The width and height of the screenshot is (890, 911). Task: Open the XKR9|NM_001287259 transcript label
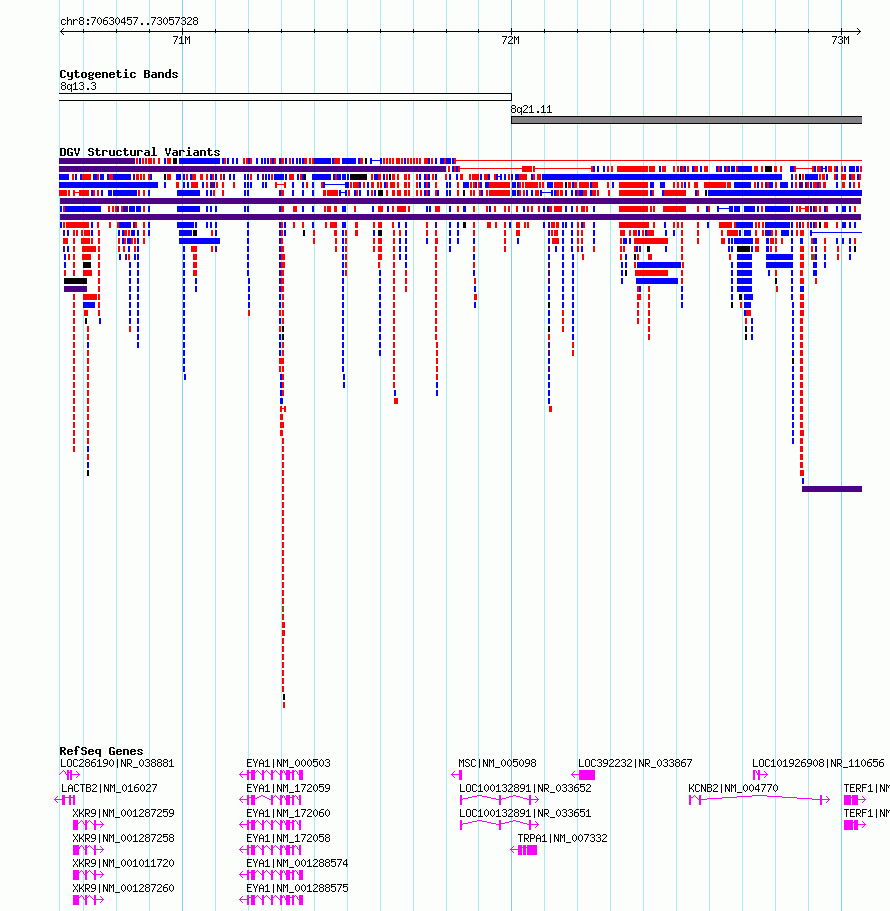click(123, 813)
